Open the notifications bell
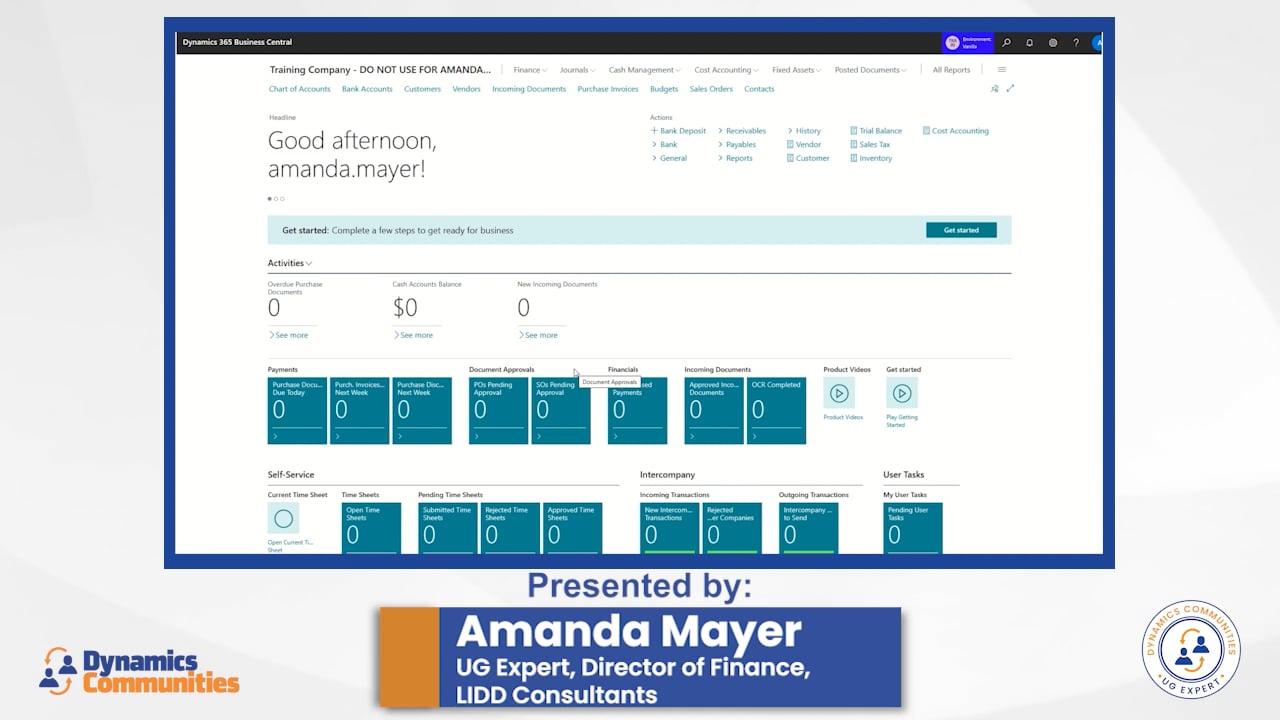Viewport: 1280px width, 720px height. [1029, 43]
